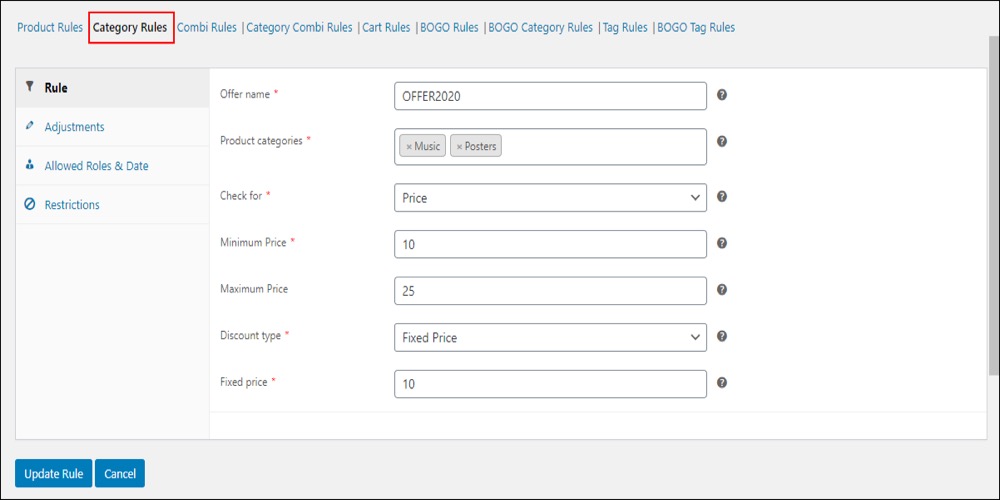Click the funnel icon next to Rule
Viewport: 1000px width, 500px height.
[29, 87]
